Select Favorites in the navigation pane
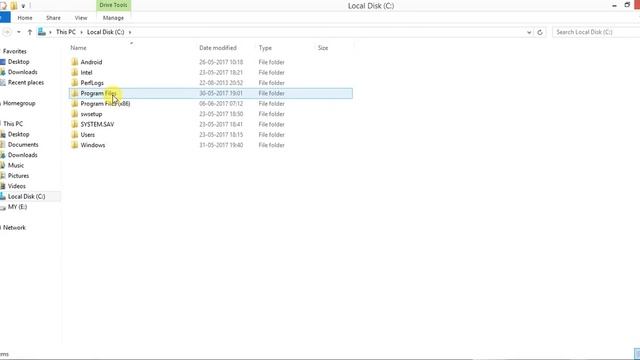Image resolution: width=640 pixels, height=360 pixels. click(x=15, y=51)
